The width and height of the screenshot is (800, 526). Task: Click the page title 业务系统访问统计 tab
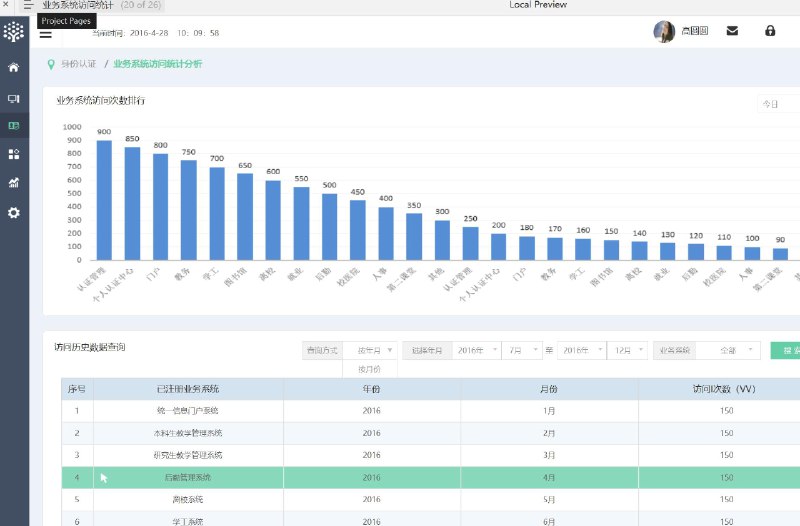pyautogui.click(x=78, y=5)
